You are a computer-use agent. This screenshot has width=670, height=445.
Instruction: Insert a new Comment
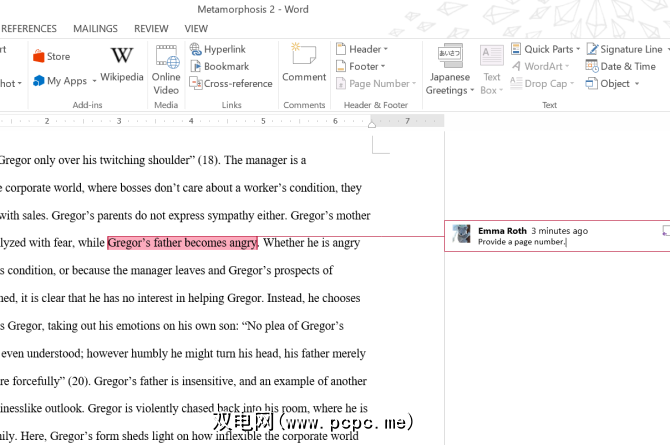[x=304, y=62]
